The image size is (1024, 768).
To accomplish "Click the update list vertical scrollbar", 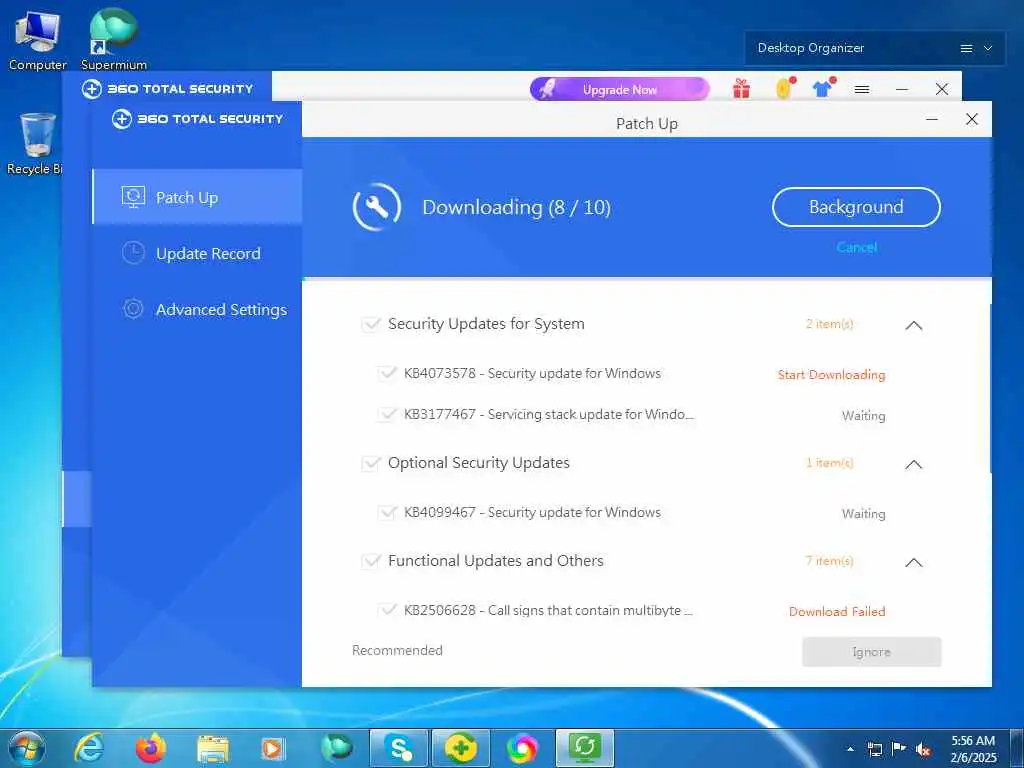I will tap(989, 388).
